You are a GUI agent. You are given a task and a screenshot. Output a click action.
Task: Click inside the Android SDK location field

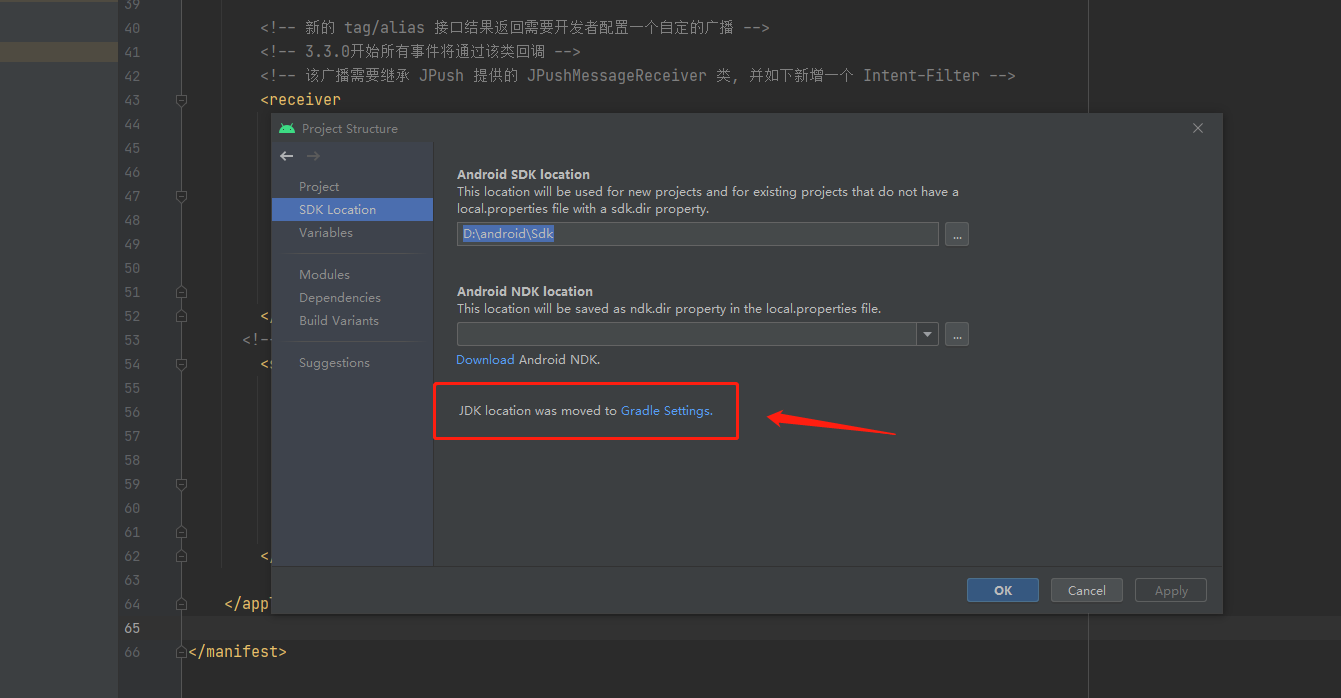pos(697,234)
